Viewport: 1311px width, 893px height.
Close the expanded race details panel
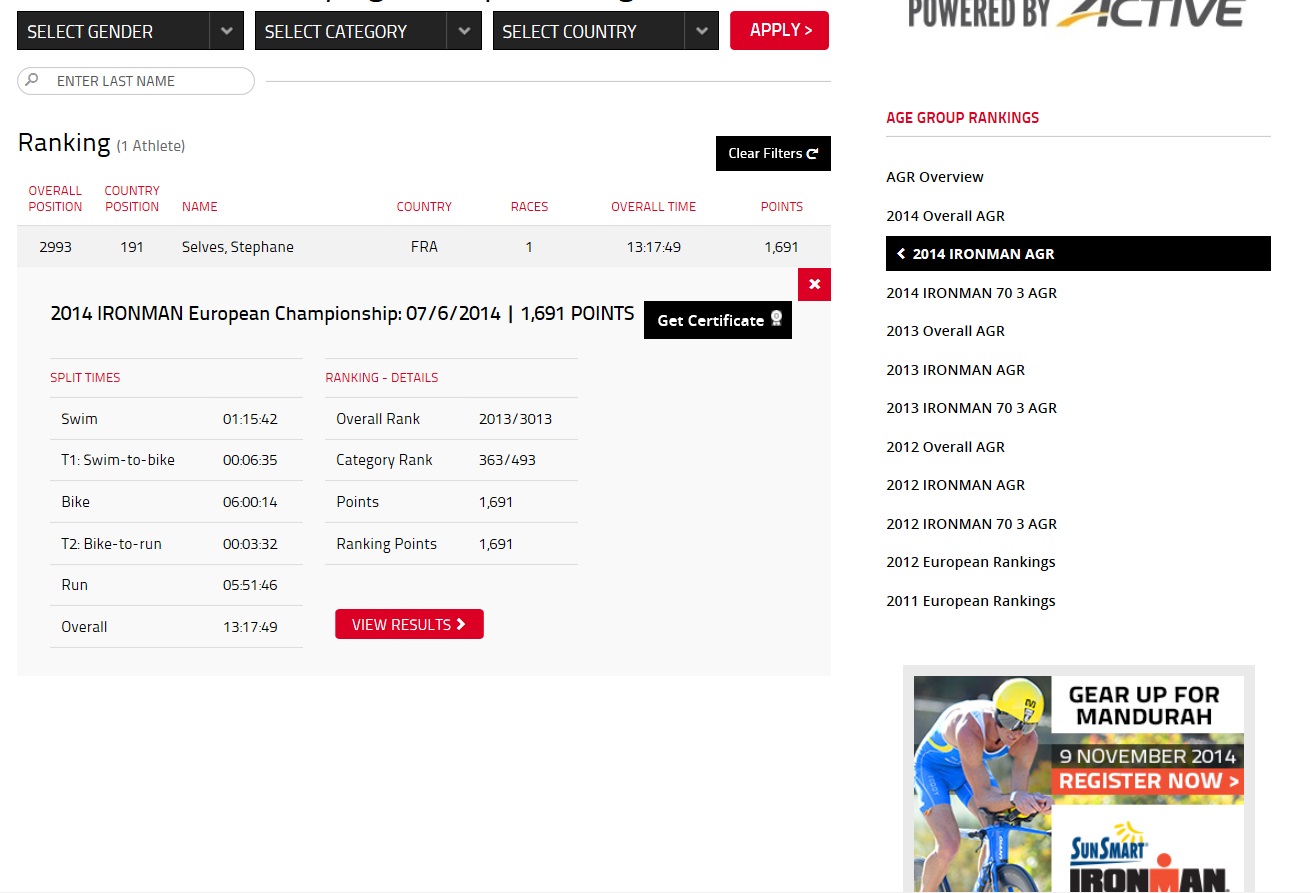click(x=814, y=285)
